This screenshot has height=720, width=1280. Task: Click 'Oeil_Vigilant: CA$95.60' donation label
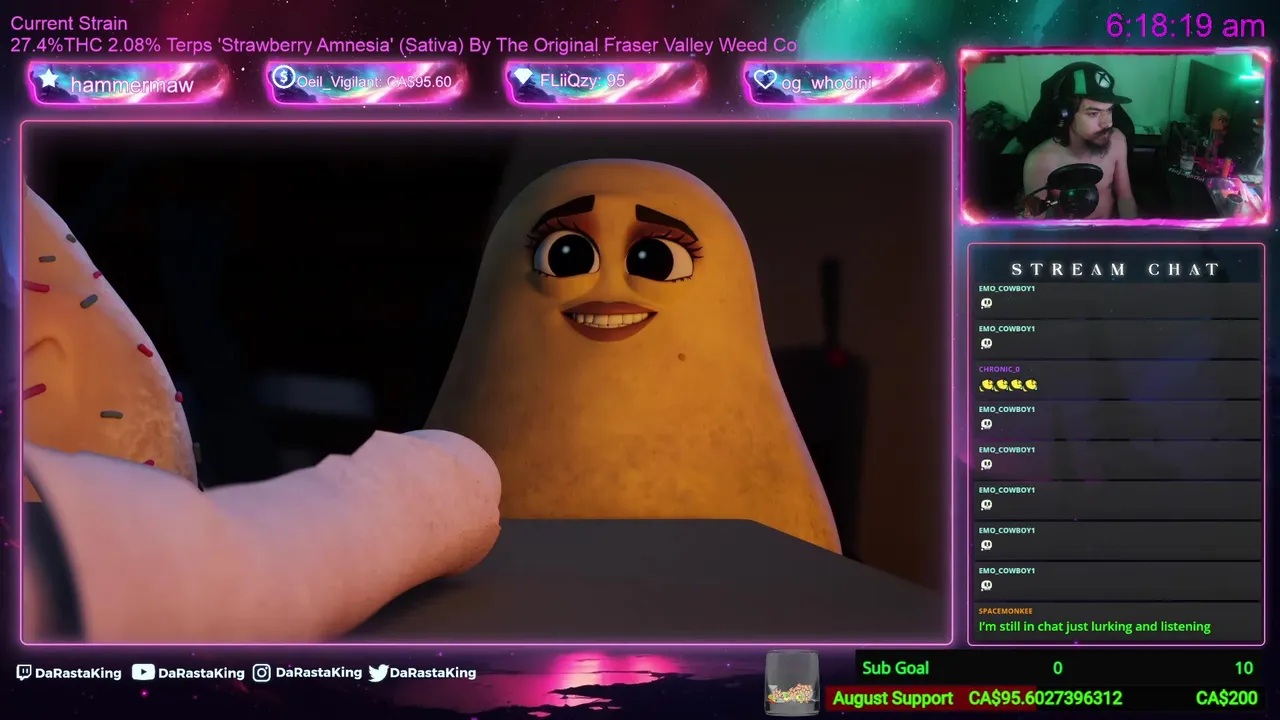[x=374, y=82]
